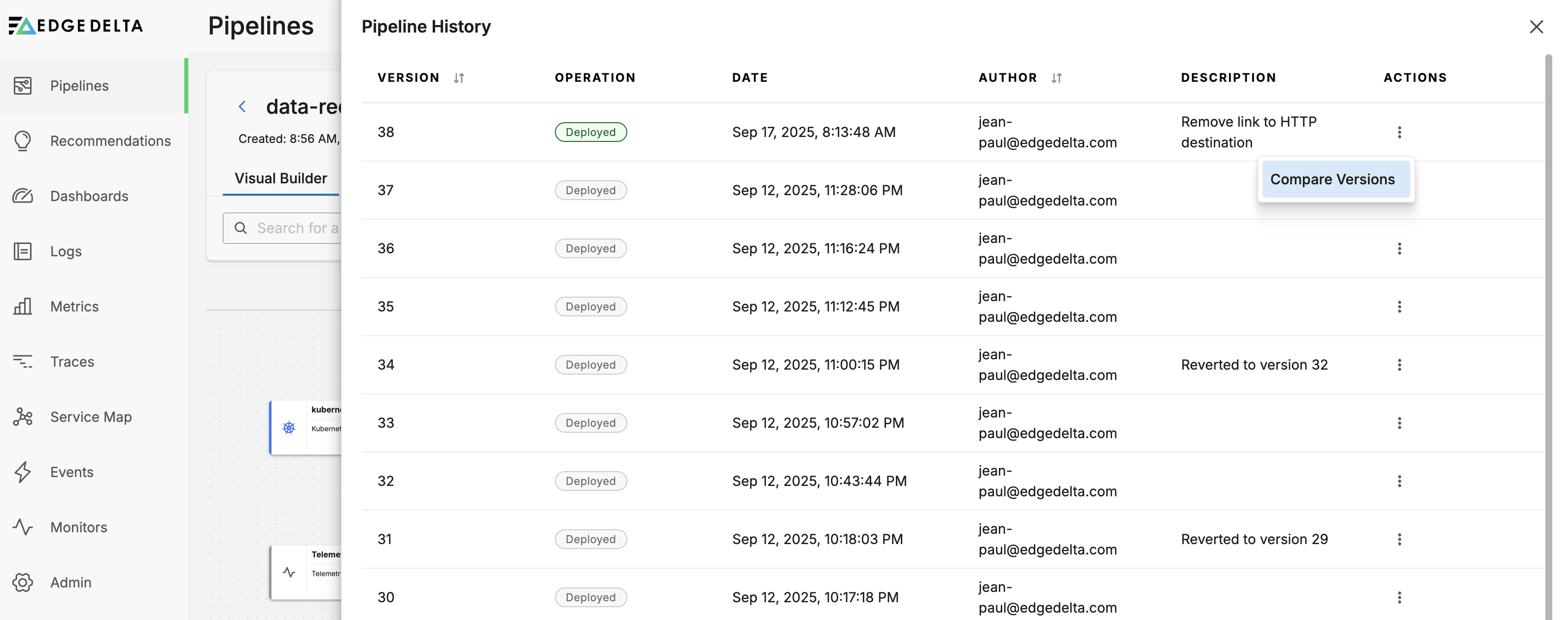Viewport: 1568px width, 620px height.
Task: Click the Edge Delta logo
Action: 76,26
